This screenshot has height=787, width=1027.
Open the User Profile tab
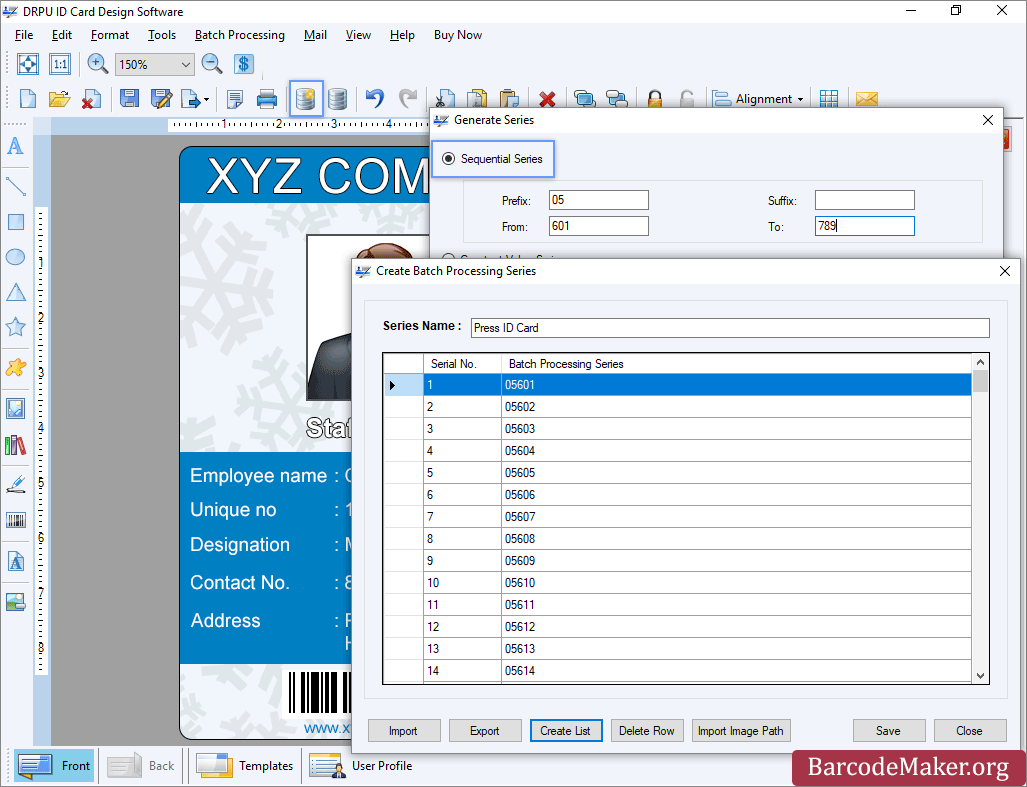[x=361, y=765]
